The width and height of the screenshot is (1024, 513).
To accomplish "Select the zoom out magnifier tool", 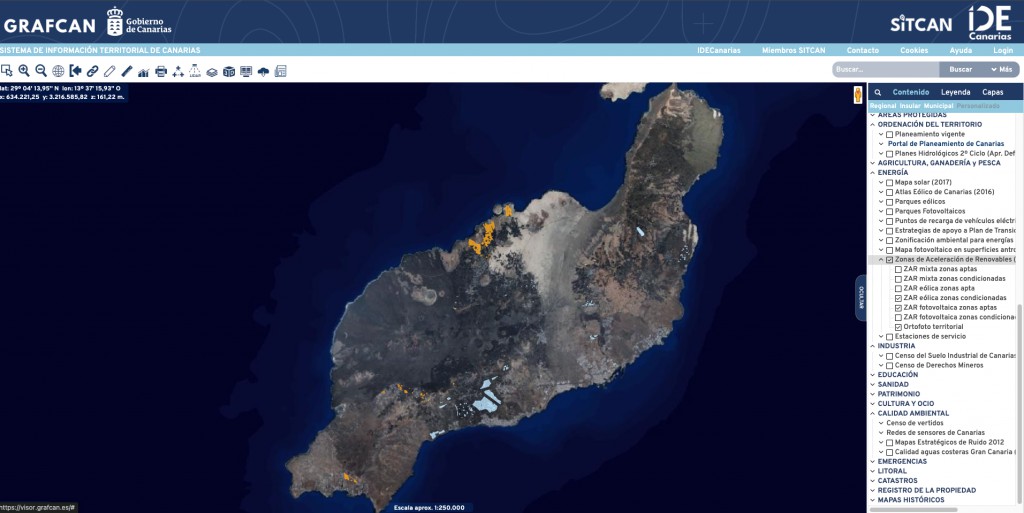I will [x=41, y=71].
